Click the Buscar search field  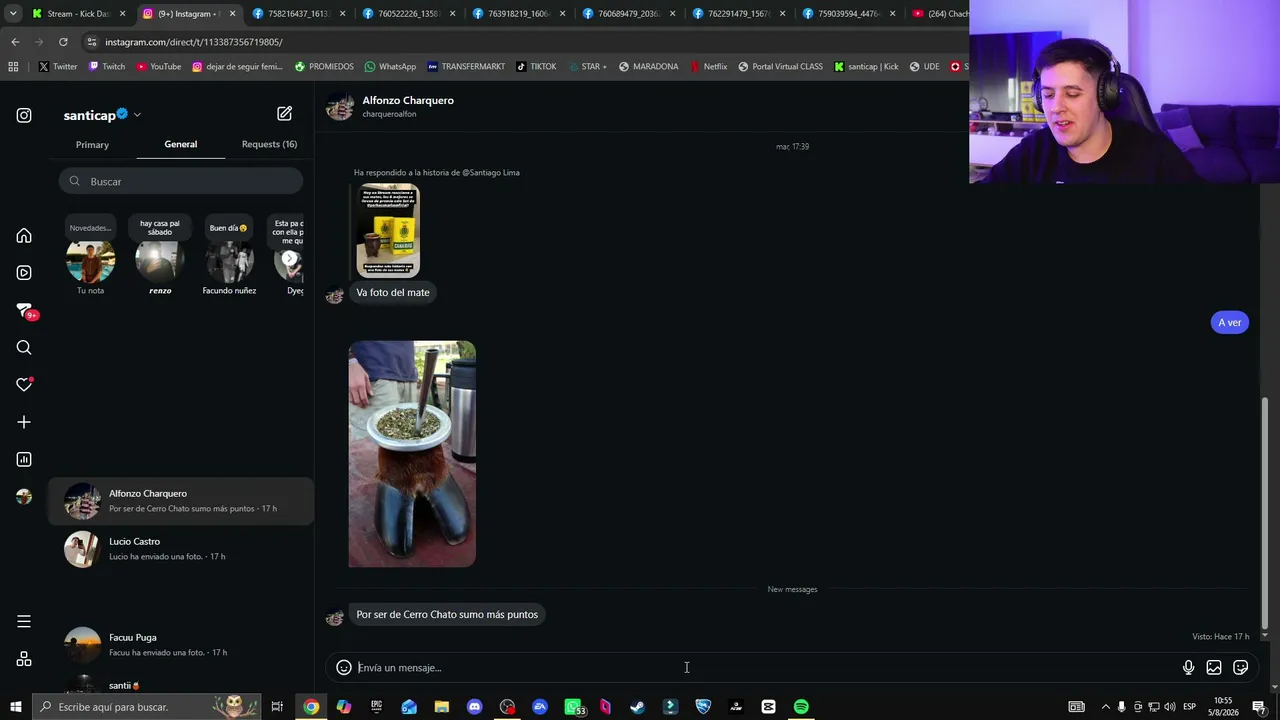(x=181, y=181)
